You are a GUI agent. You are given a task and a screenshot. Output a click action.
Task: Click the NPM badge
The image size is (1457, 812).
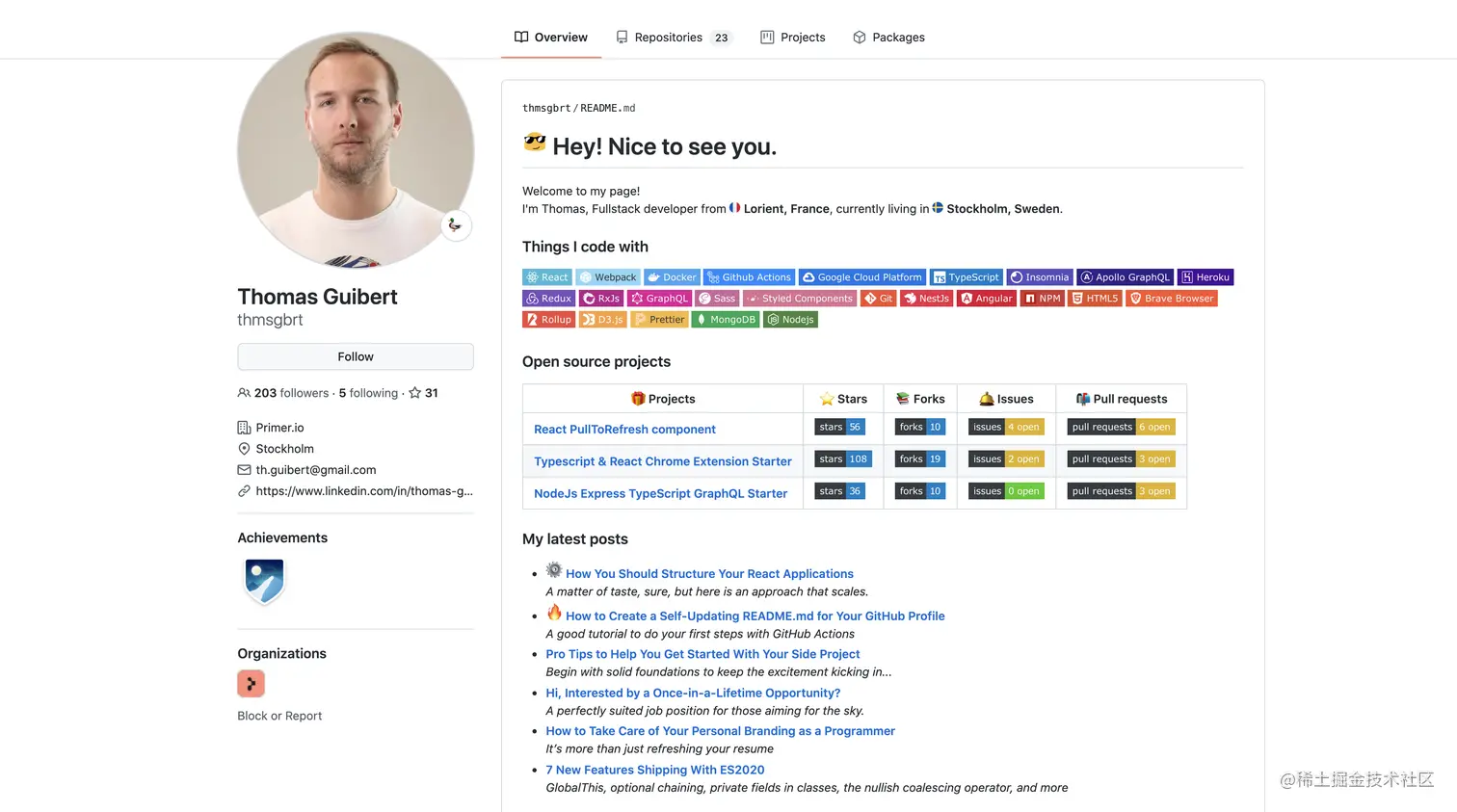1043,299
